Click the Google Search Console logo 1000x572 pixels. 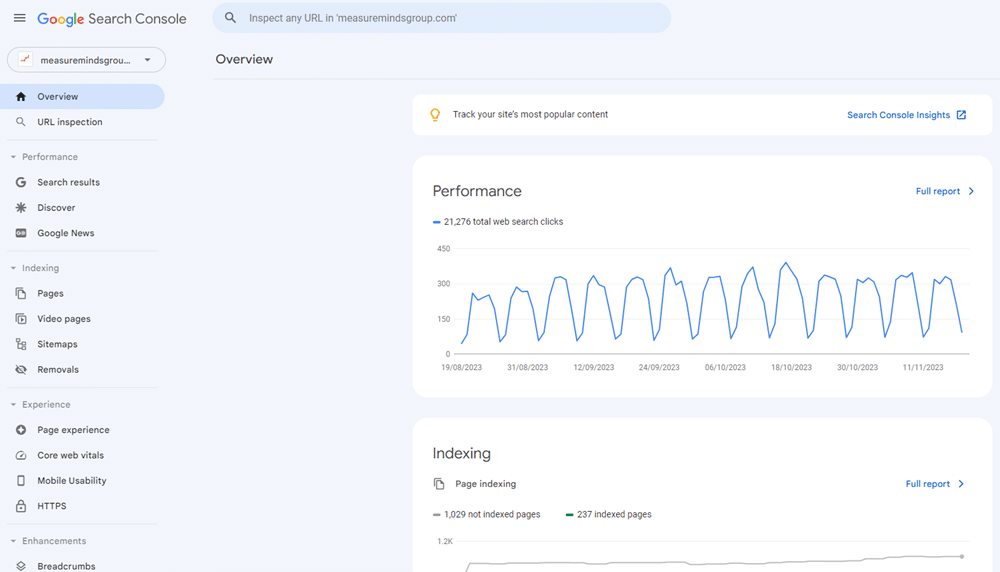click(112, 19)
